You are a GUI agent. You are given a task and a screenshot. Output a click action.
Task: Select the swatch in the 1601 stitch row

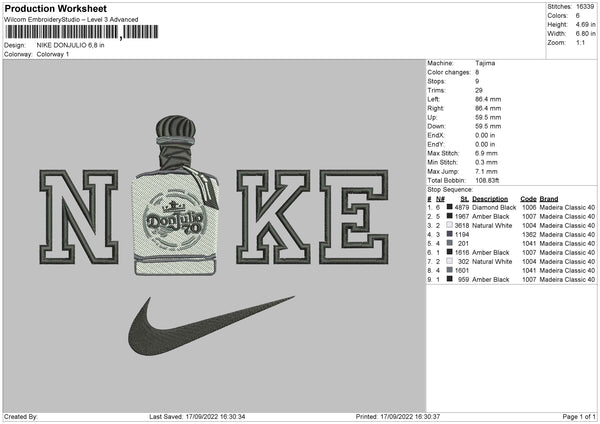click(x=450, y=270)
